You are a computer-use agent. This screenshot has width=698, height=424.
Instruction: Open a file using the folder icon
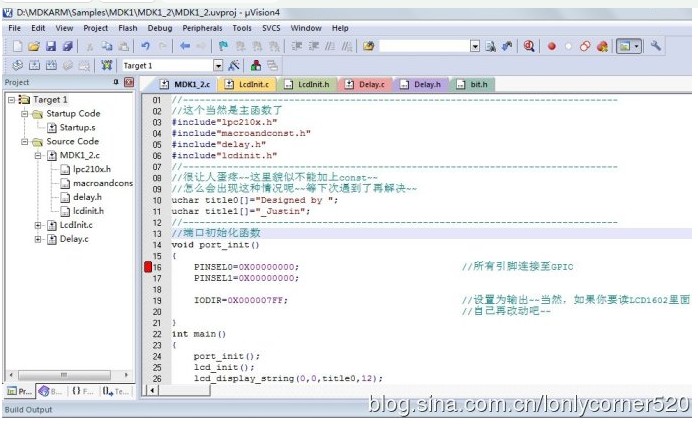(34, 46)
